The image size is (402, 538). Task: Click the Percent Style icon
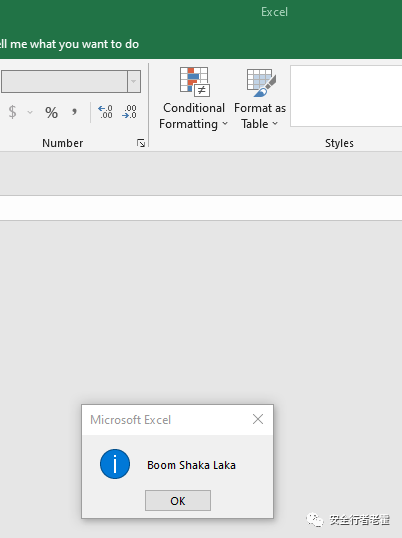[51, 112]
